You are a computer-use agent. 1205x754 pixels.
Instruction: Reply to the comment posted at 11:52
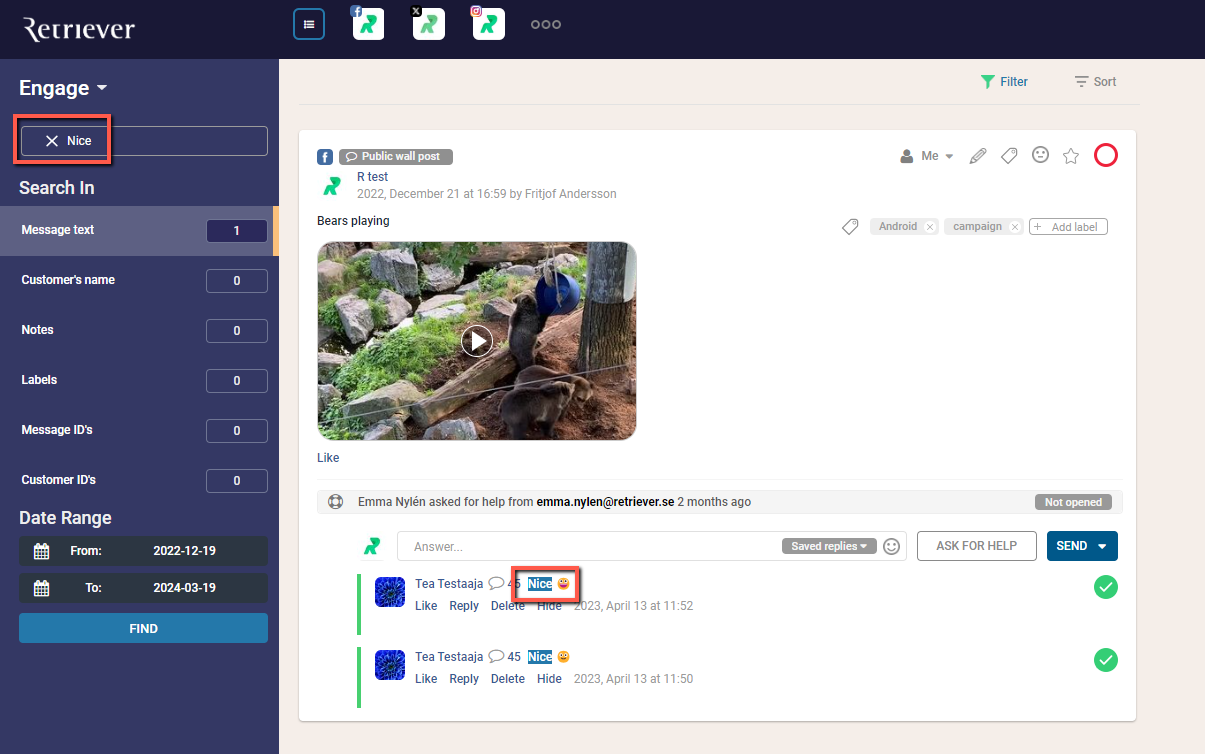click(x=464, y=606)
